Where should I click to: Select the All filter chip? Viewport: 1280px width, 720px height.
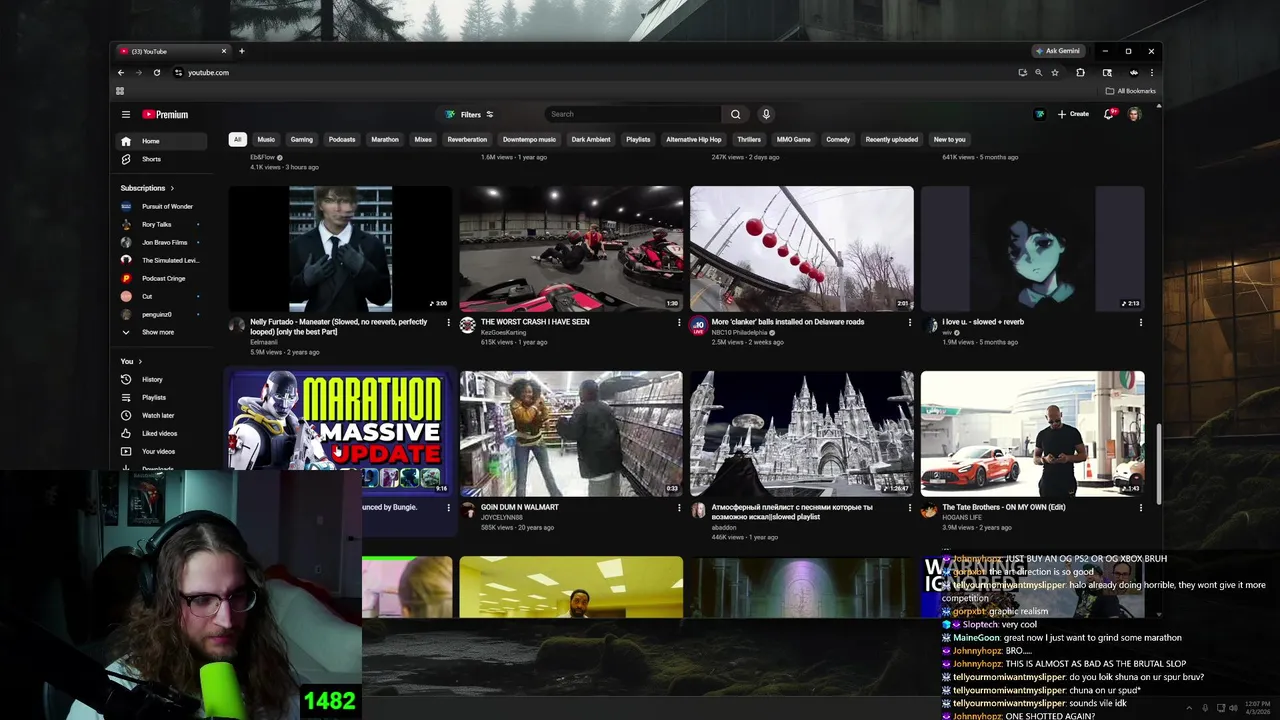(237, 139)
